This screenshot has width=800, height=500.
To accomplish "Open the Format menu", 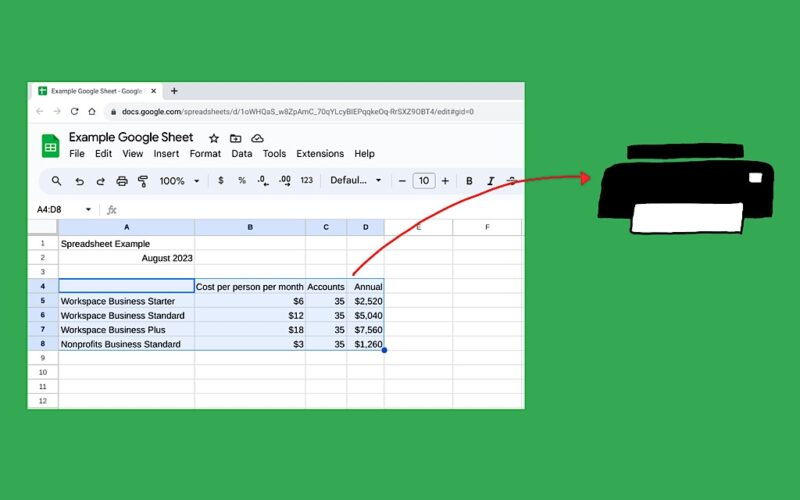I will (205, 154).
